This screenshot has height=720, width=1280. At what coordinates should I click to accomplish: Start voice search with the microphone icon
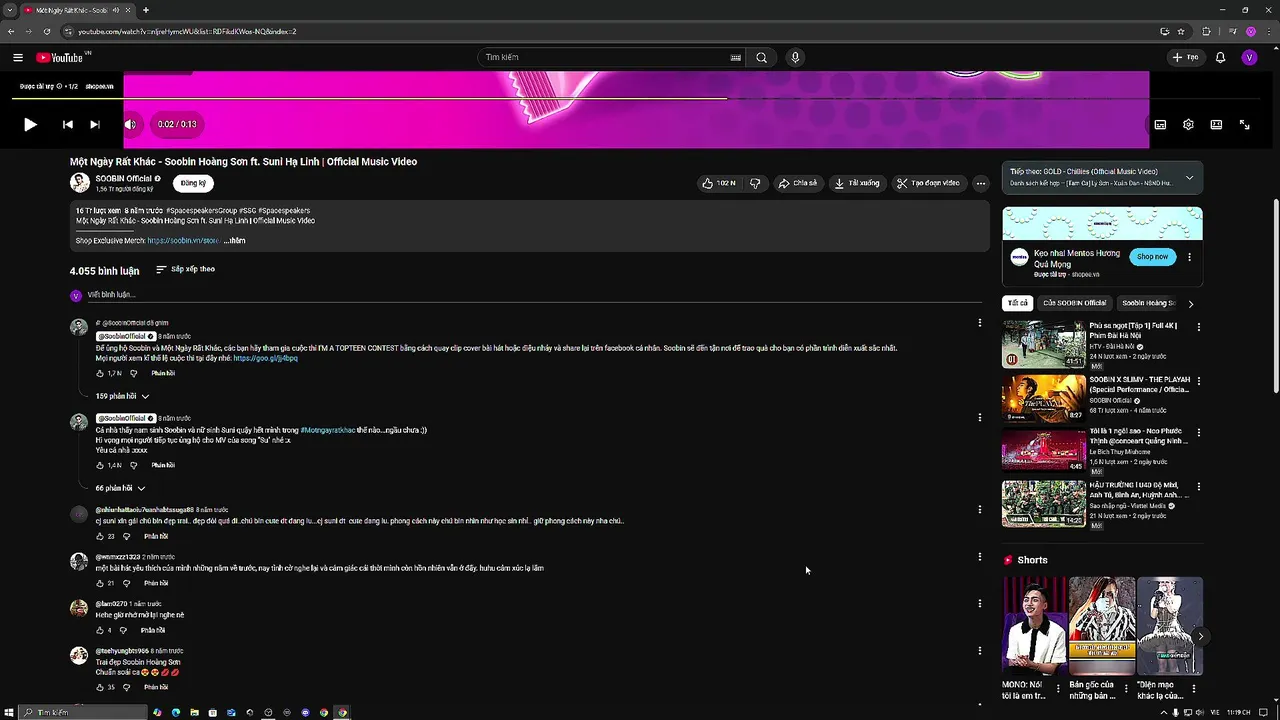coord(795,57)
